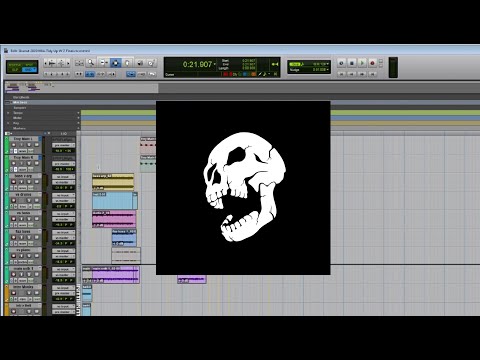
Task: Solo the vs drums track
Action: [x=29, y=200]
